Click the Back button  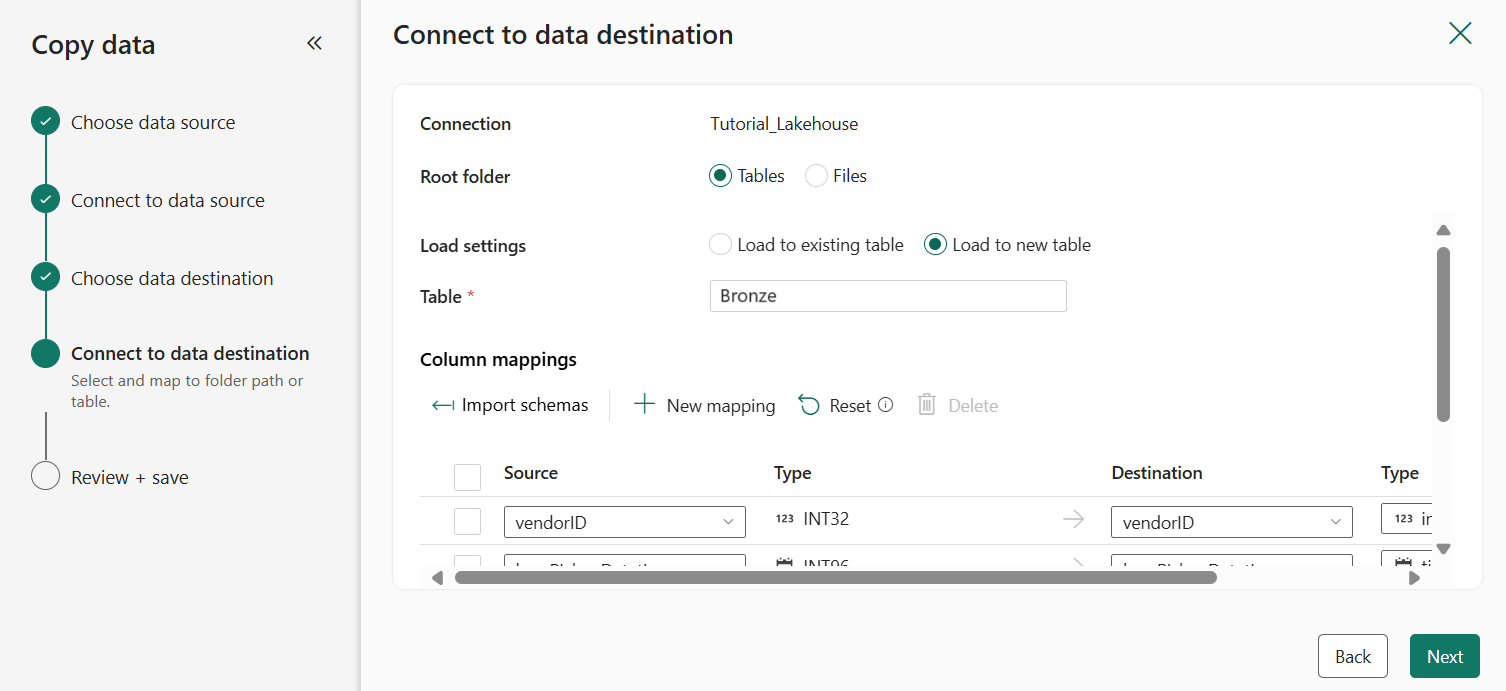[1352, 656]
